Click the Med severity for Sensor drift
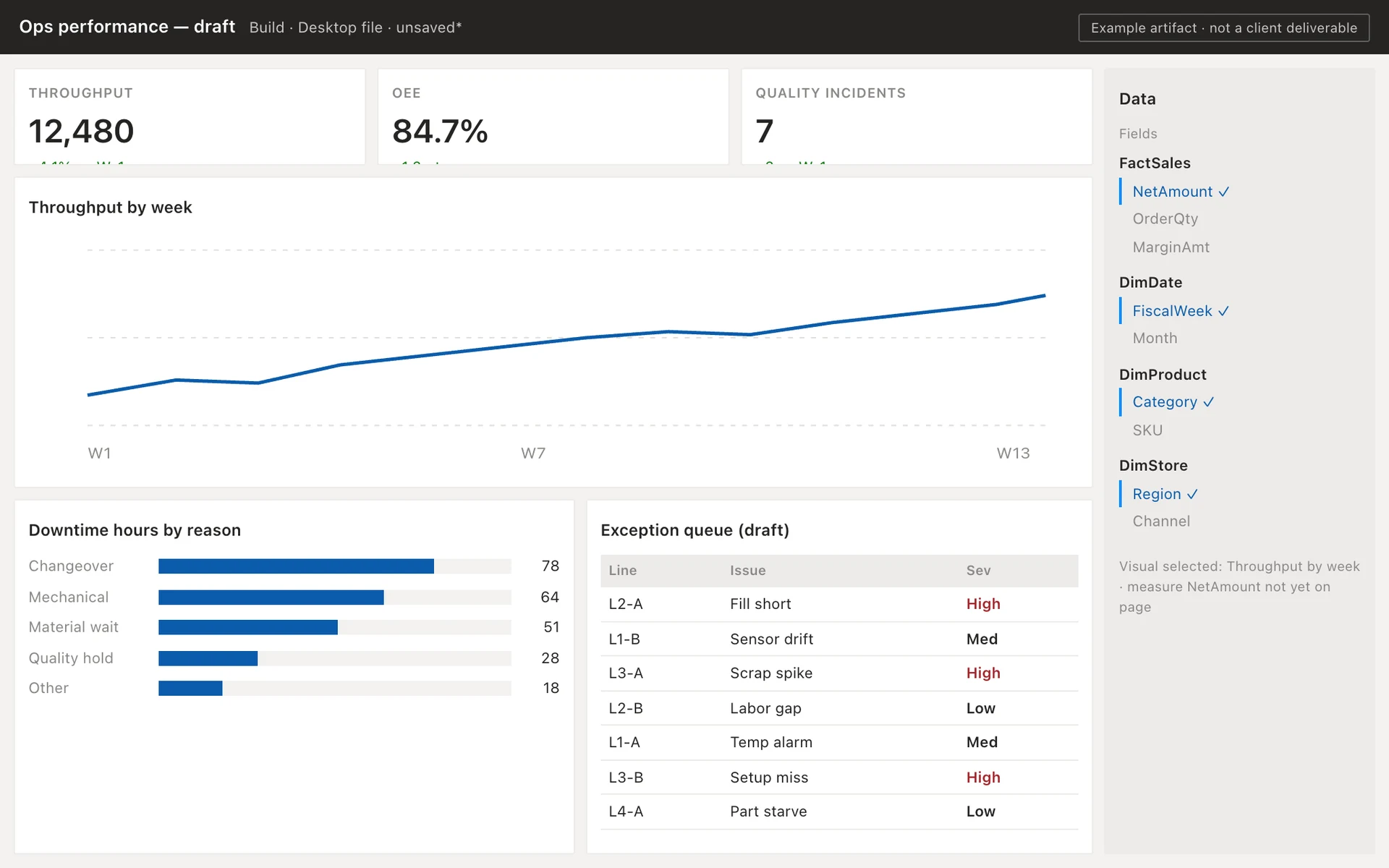Viewport: 1389px width, 868px height. (x=982, y=639)
